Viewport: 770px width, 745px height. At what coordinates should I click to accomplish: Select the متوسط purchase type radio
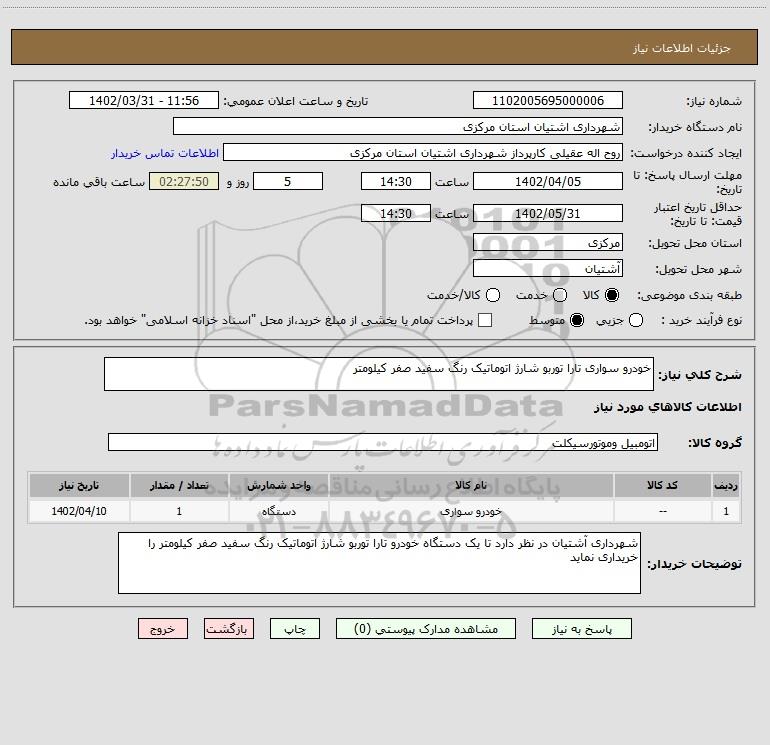(x=577, y=320)
